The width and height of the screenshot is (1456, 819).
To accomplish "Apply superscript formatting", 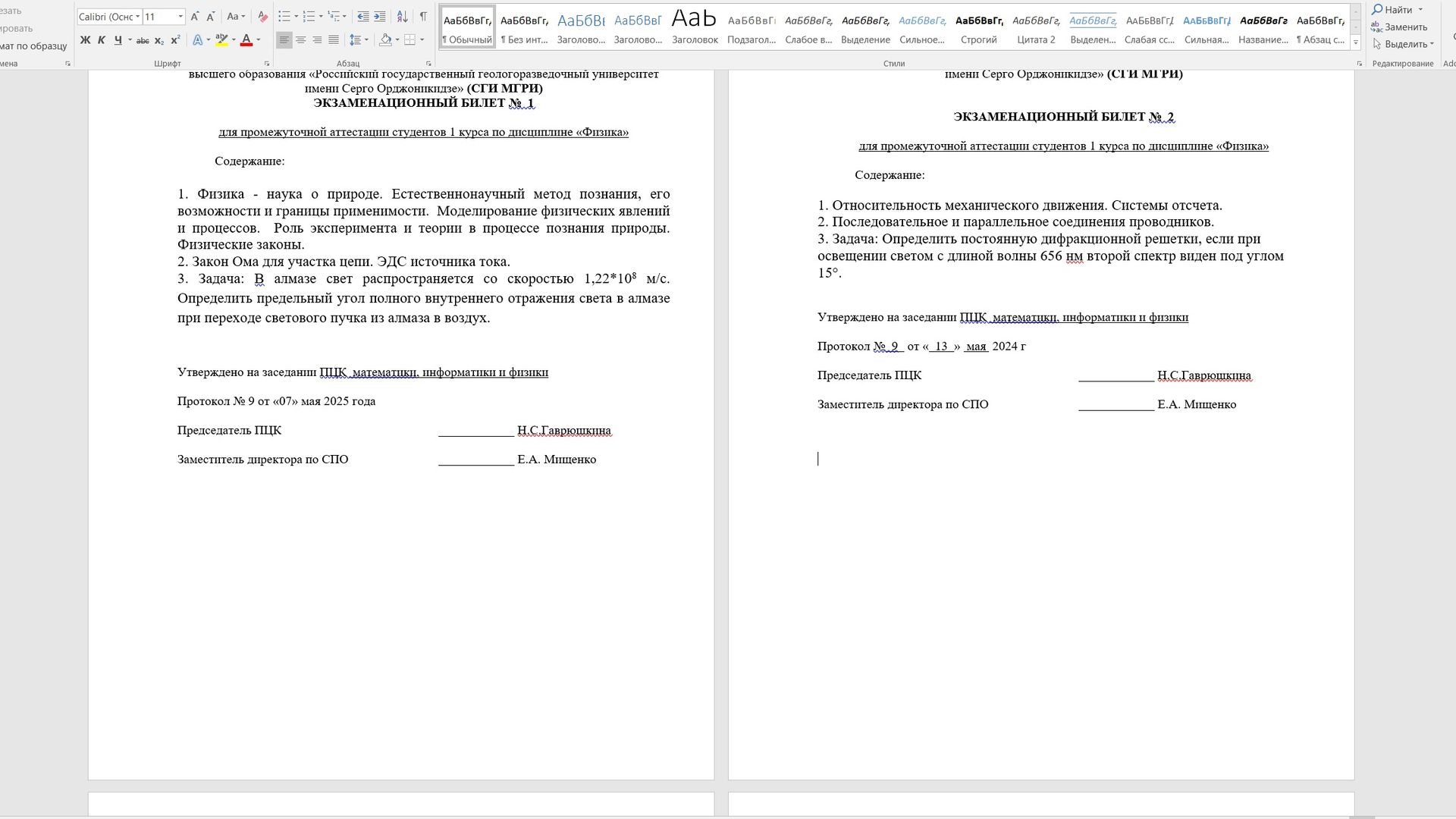I will coord(175,40).
